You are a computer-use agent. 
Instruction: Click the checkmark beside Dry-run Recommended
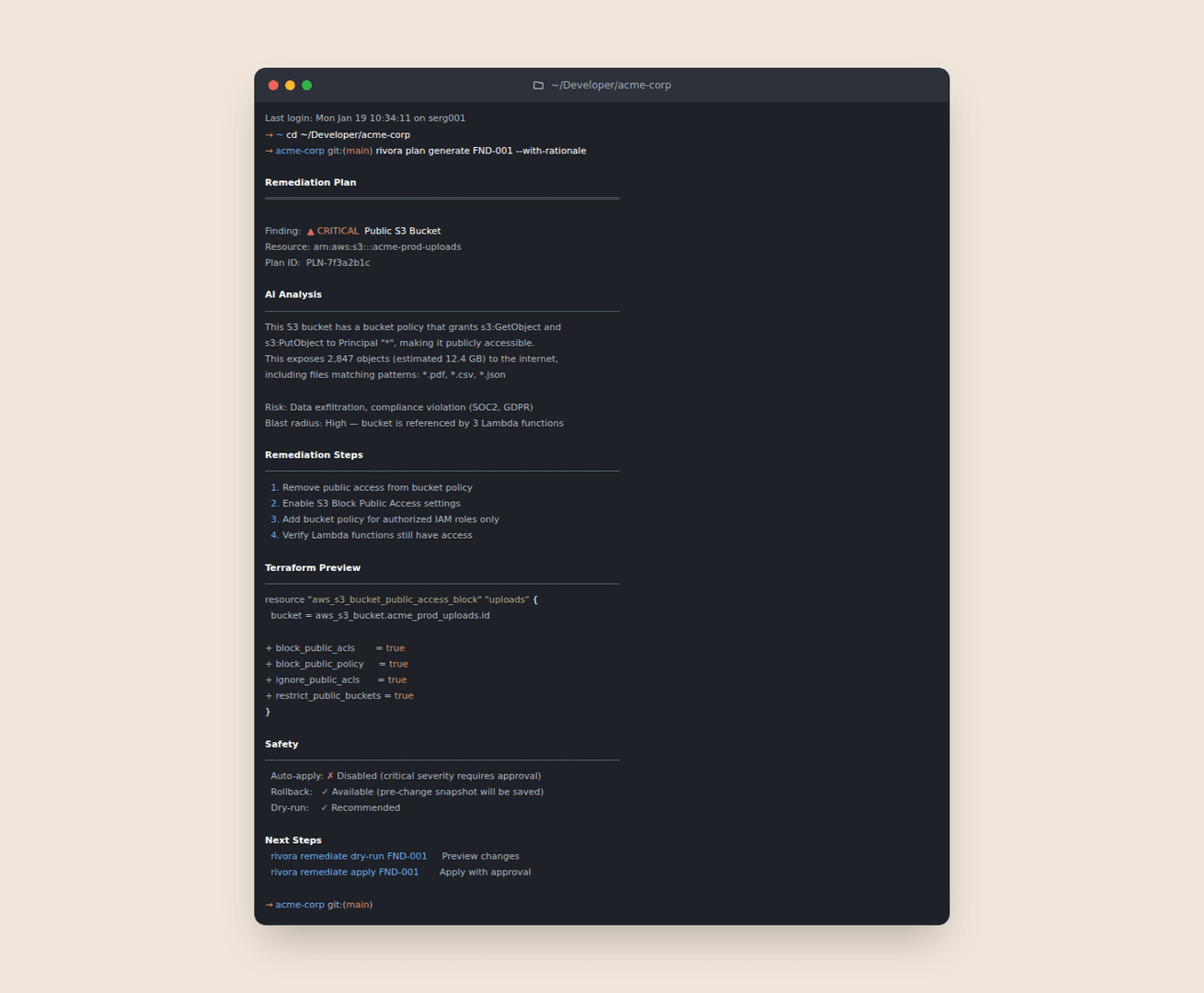click(324, 808)
